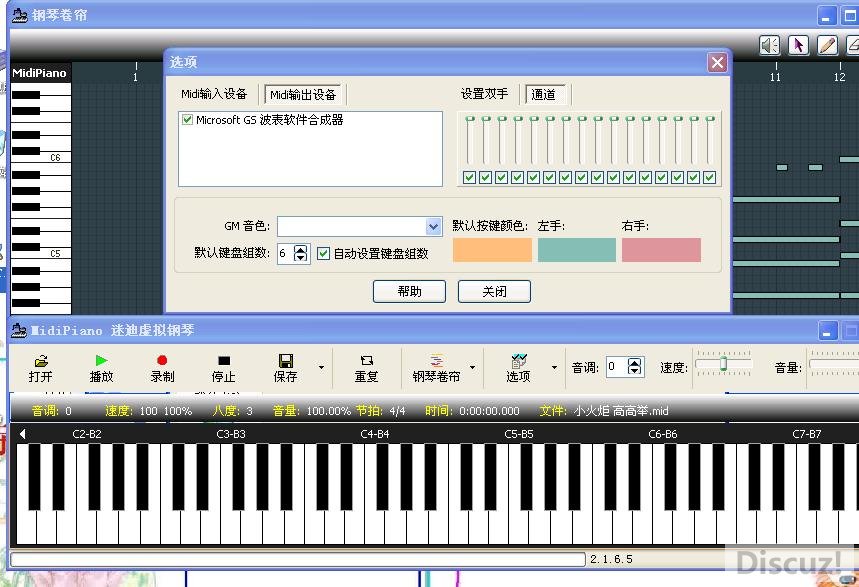Click measure 12 marker on Piano Roll ruler

(839, 76)
